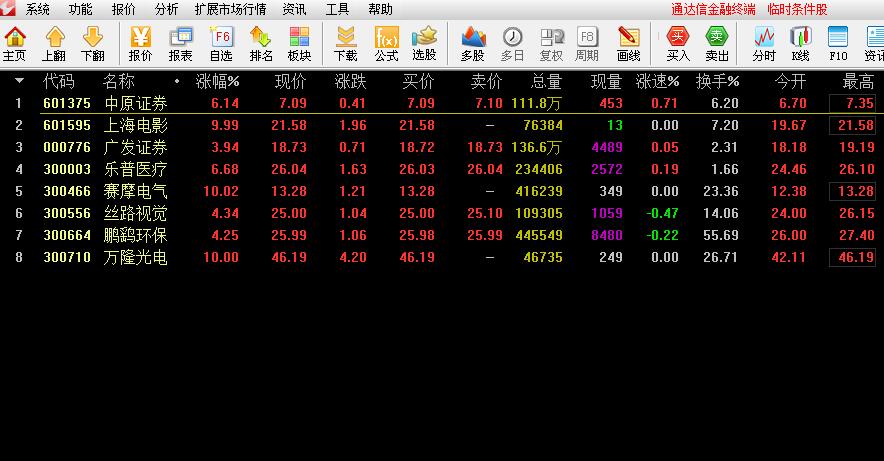Select the 画线 draw line tool
The width and height of the screenshot is (884, 461).
[628, 44]
